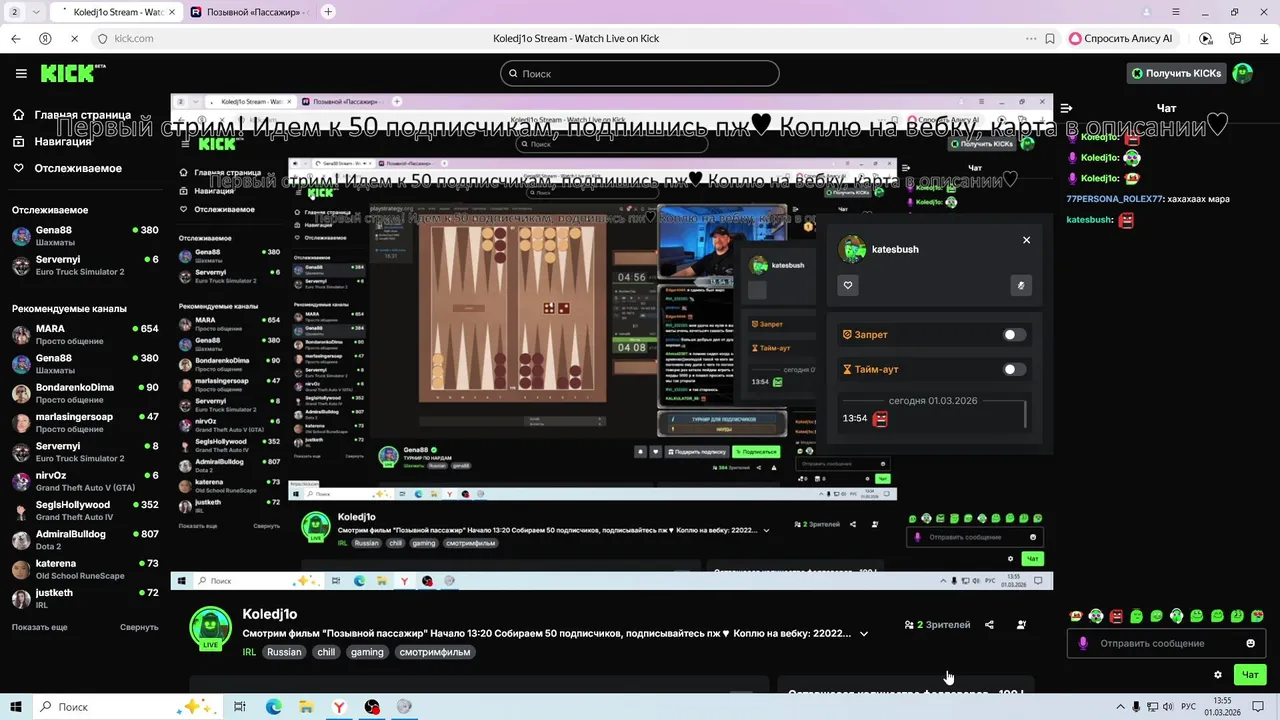Focus the Поиск search field

coord(640,73)
